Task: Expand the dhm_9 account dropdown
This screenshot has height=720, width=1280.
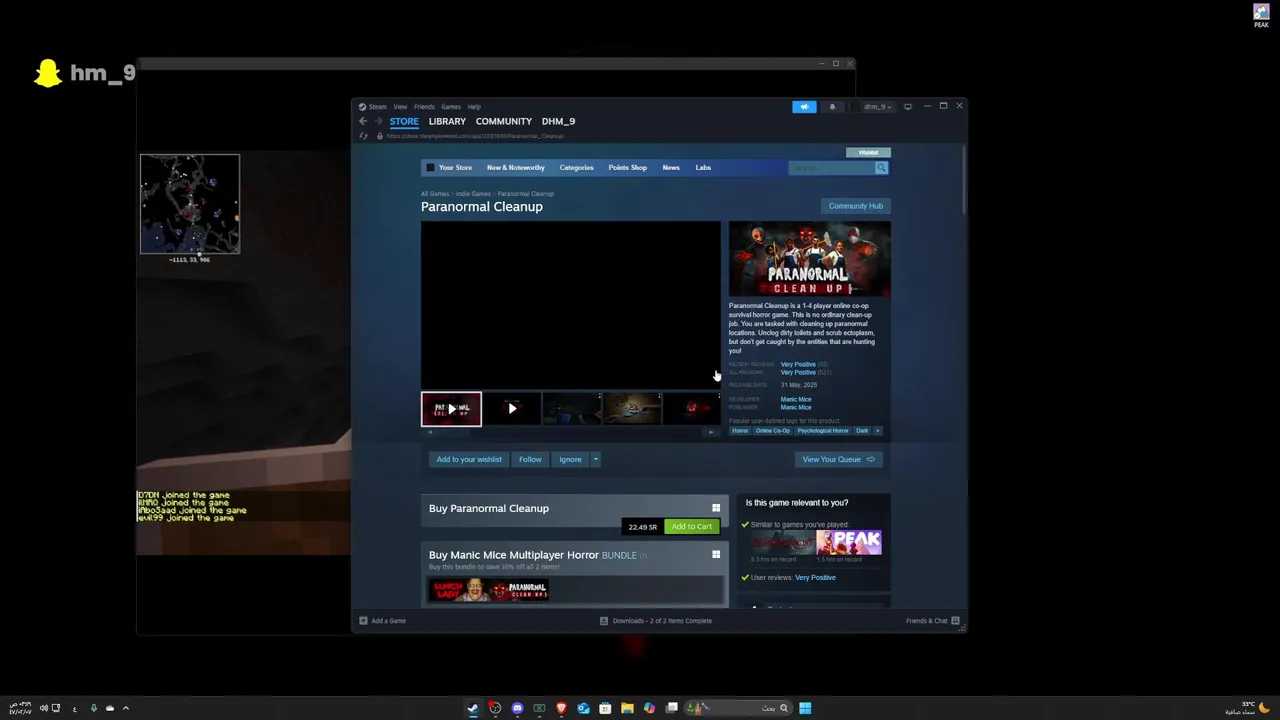Action: [x=877, y=106]
